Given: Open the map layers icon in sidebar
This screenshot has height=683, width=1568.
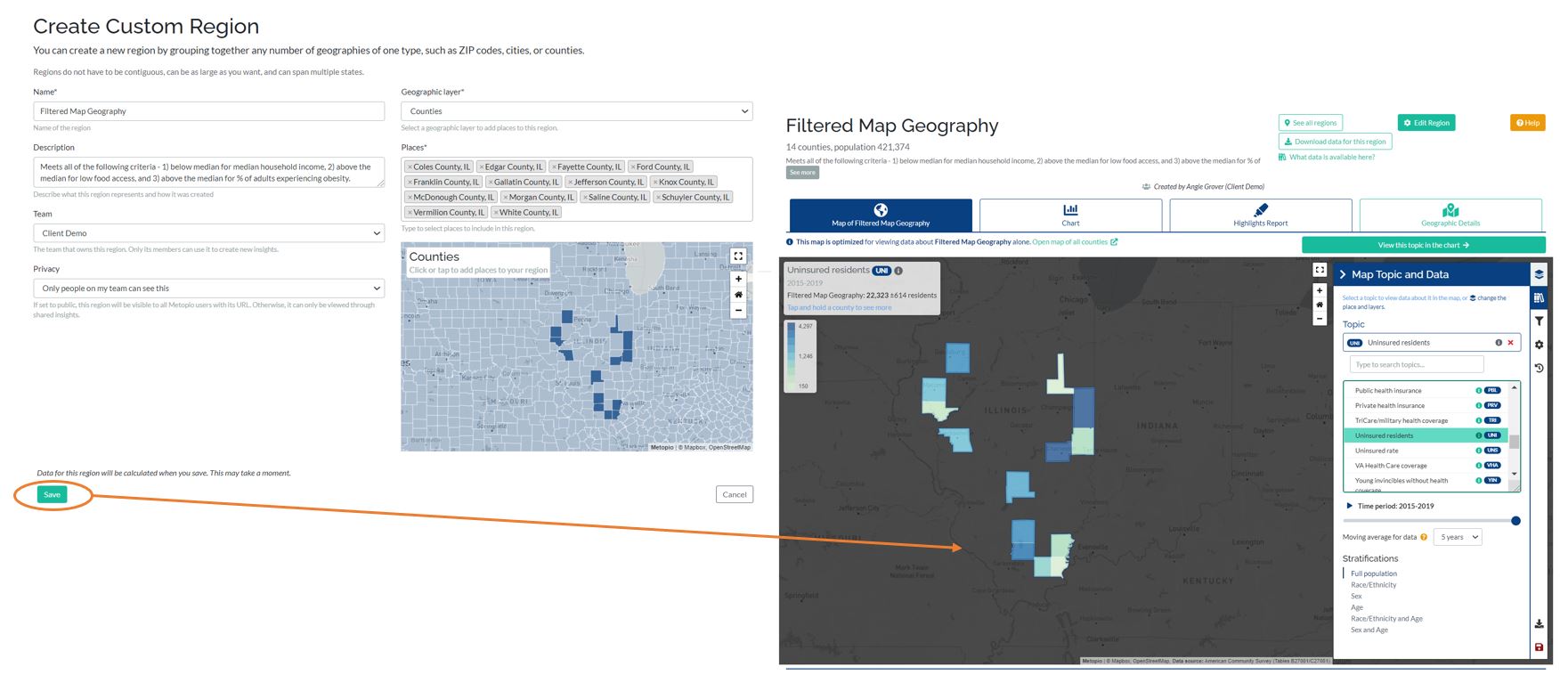Looking at the screenshot, I should coord(1539,274).
